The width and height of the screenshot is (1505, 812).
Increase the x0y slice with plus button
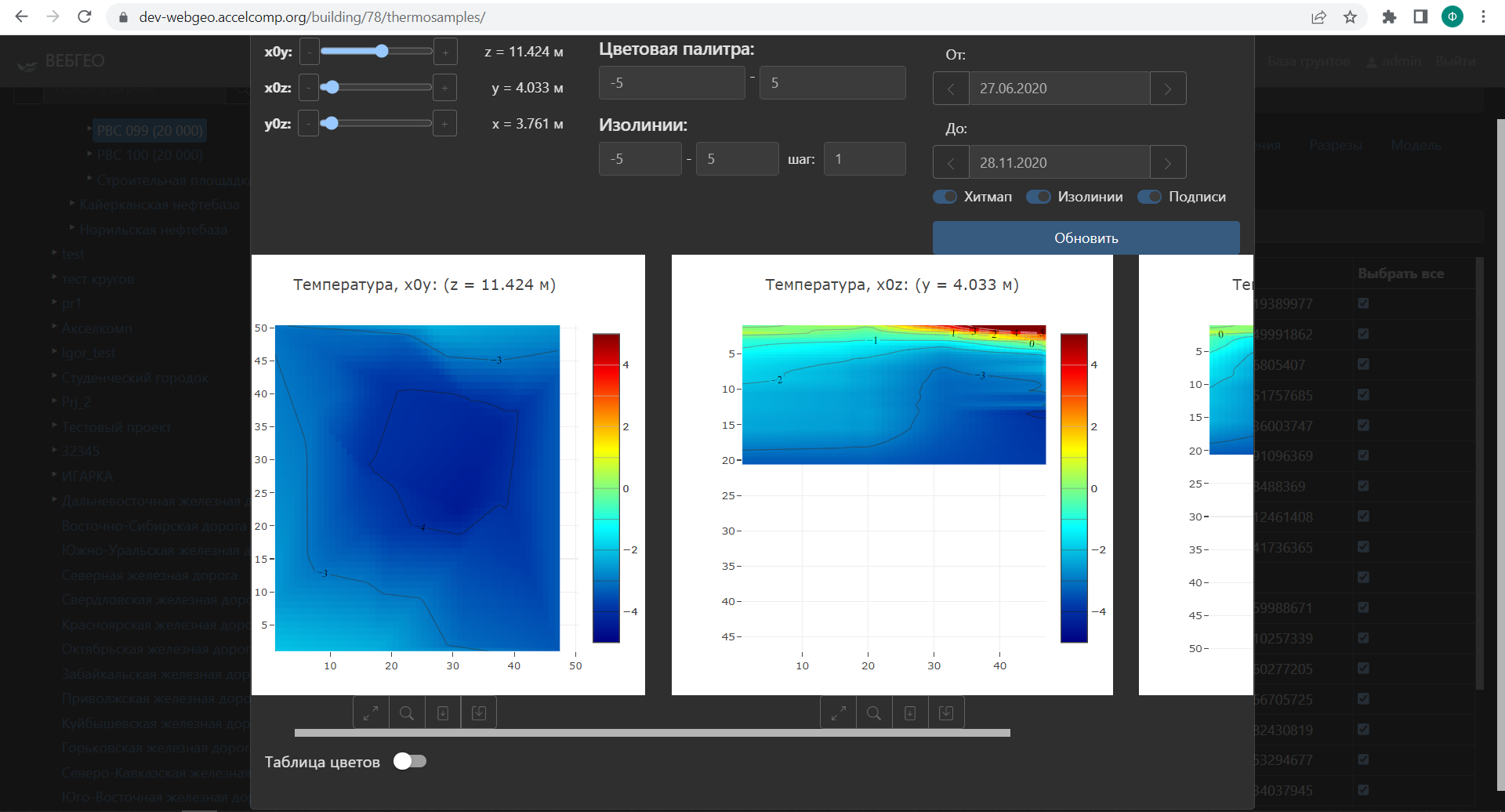point(445,53)
